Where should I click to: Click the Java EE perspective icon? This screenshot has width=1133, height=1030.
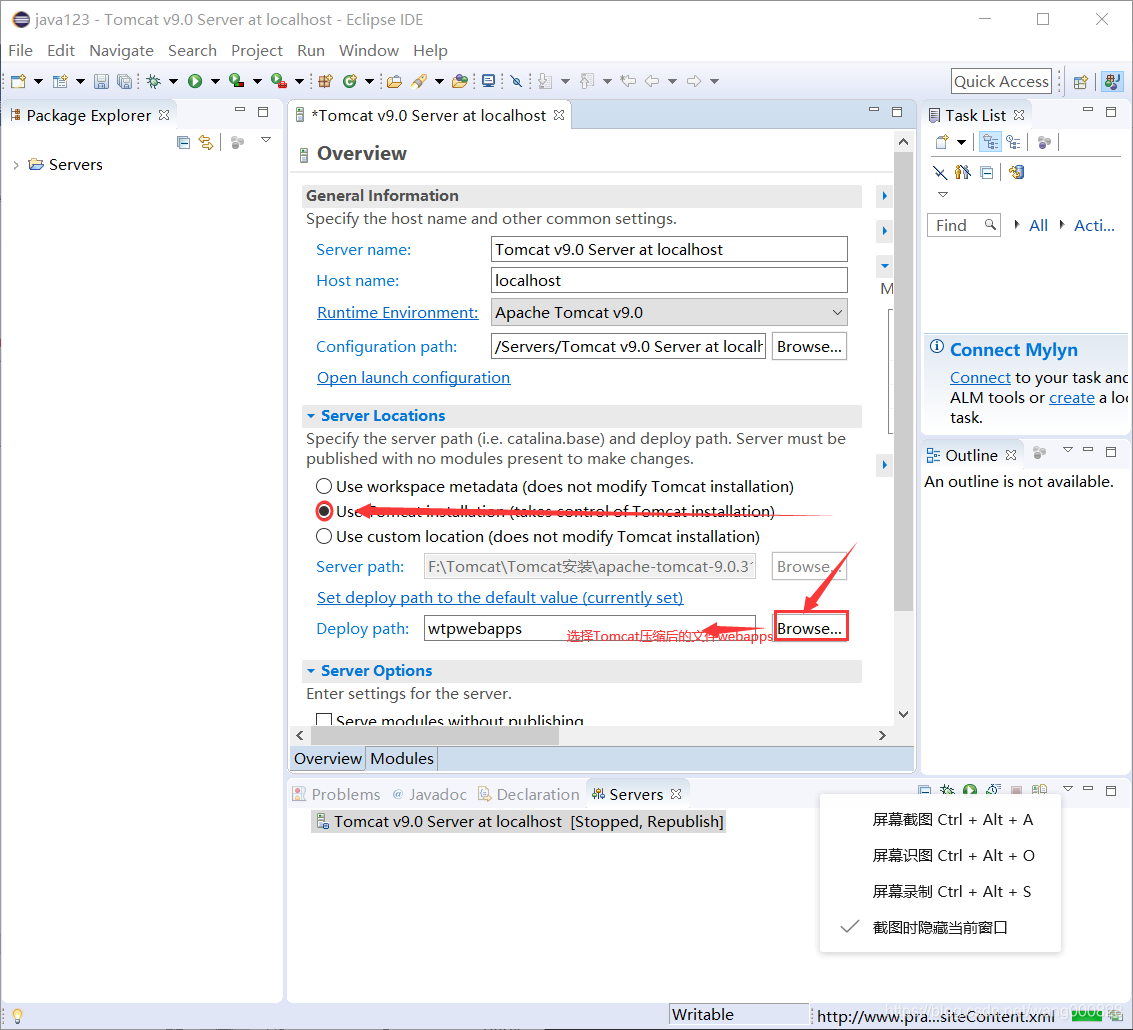[1113, 82]
